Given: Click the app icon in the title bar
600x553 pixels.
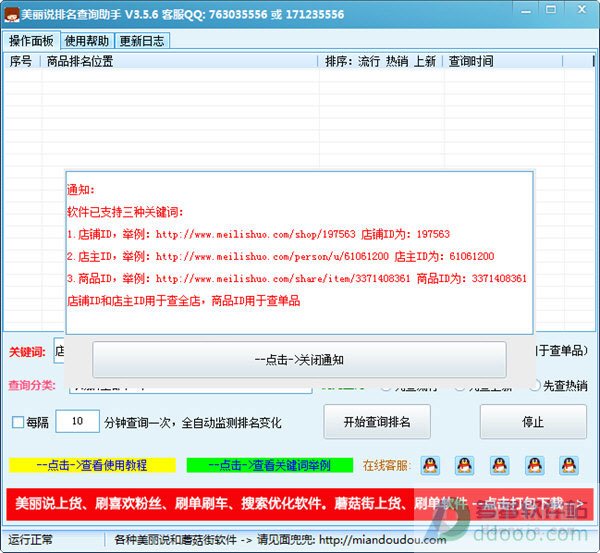Looking at the screenshot, I should (11, 15).
